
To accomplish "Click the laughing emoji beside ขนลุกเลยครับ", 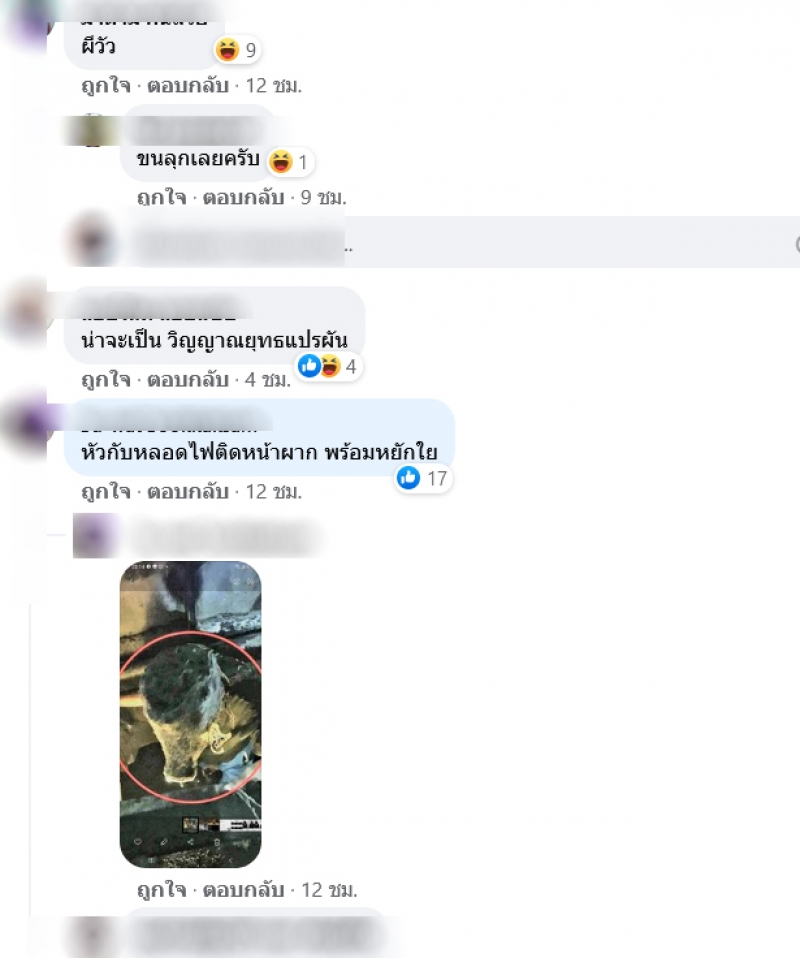I will click(x=281, y=161).
